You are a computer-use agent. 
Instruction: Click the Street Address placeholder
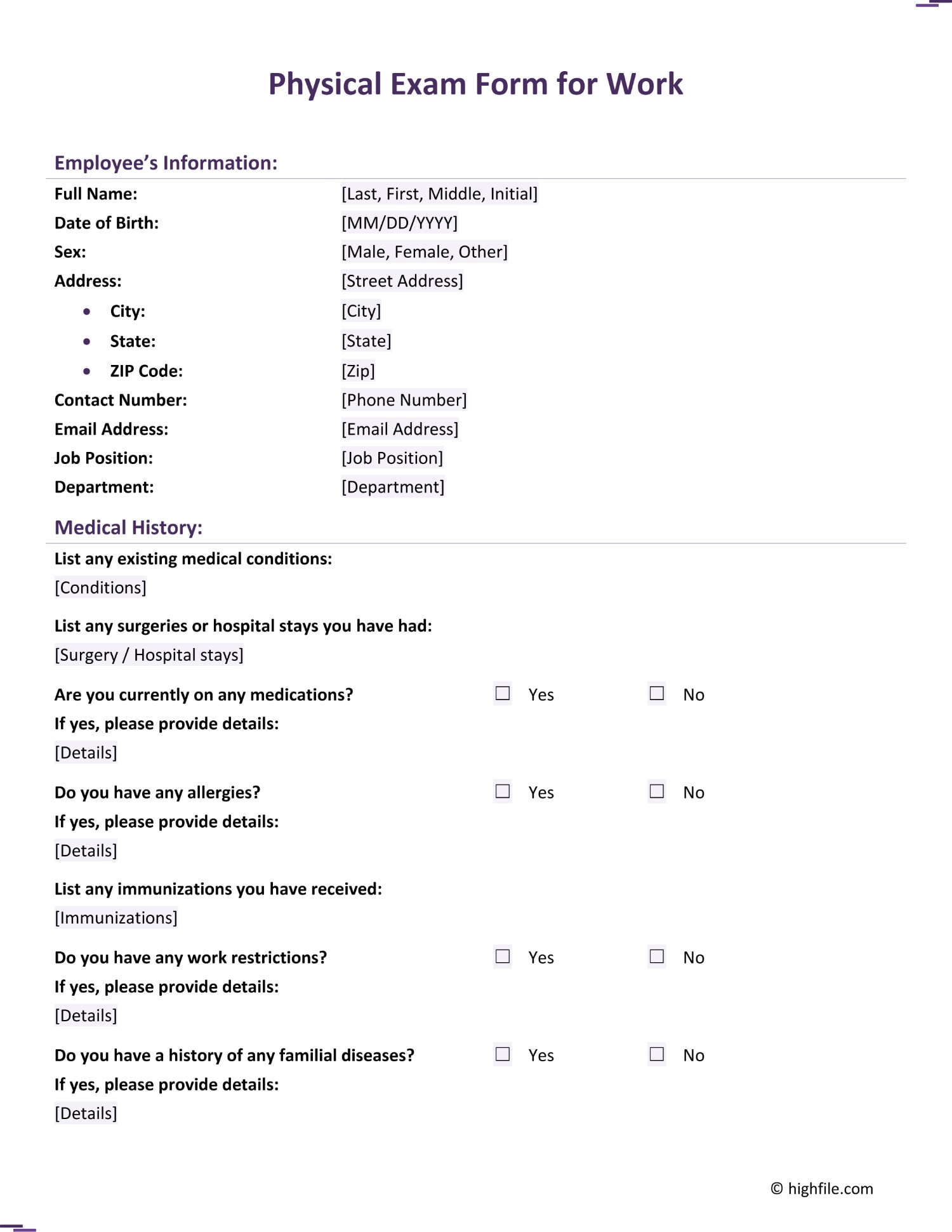pyautogui.click(x=402, y=281)
